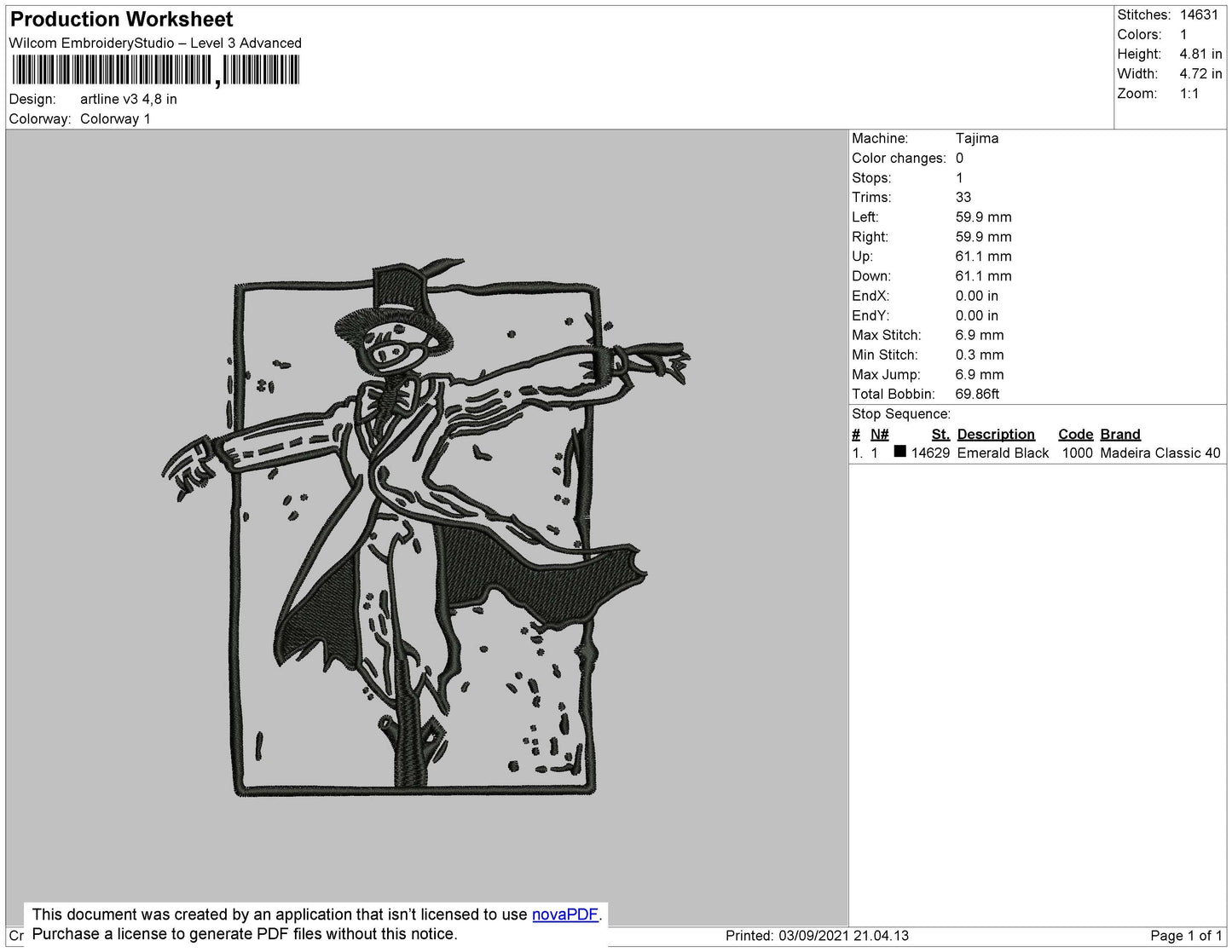The width and height of the screenshot is (1232, 952).
Task: Select the barcode under the worksheet title
Action: [155, 70]
